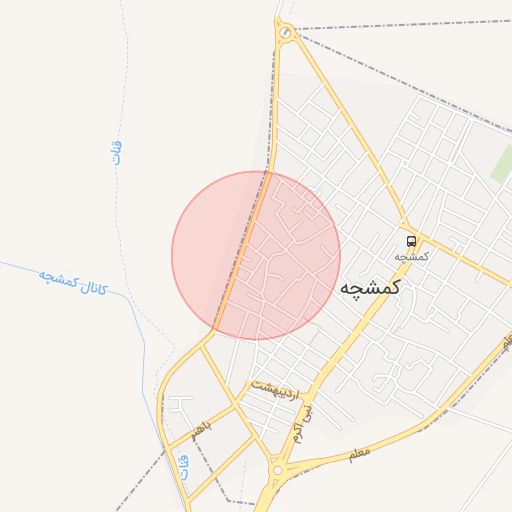Screen dimensions: 512x512
Task: Select the upper قنات waterway label
Action: pos(116,153)
